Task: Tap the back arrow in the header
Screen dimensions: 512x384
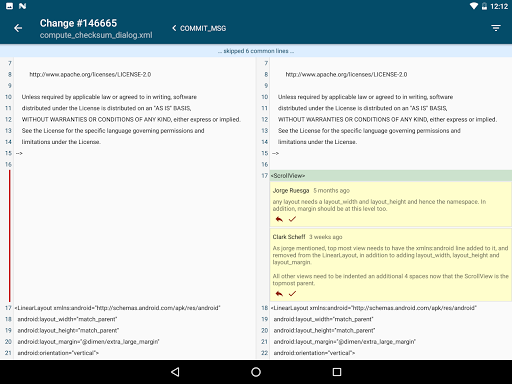Action: (x=18, y=28)
